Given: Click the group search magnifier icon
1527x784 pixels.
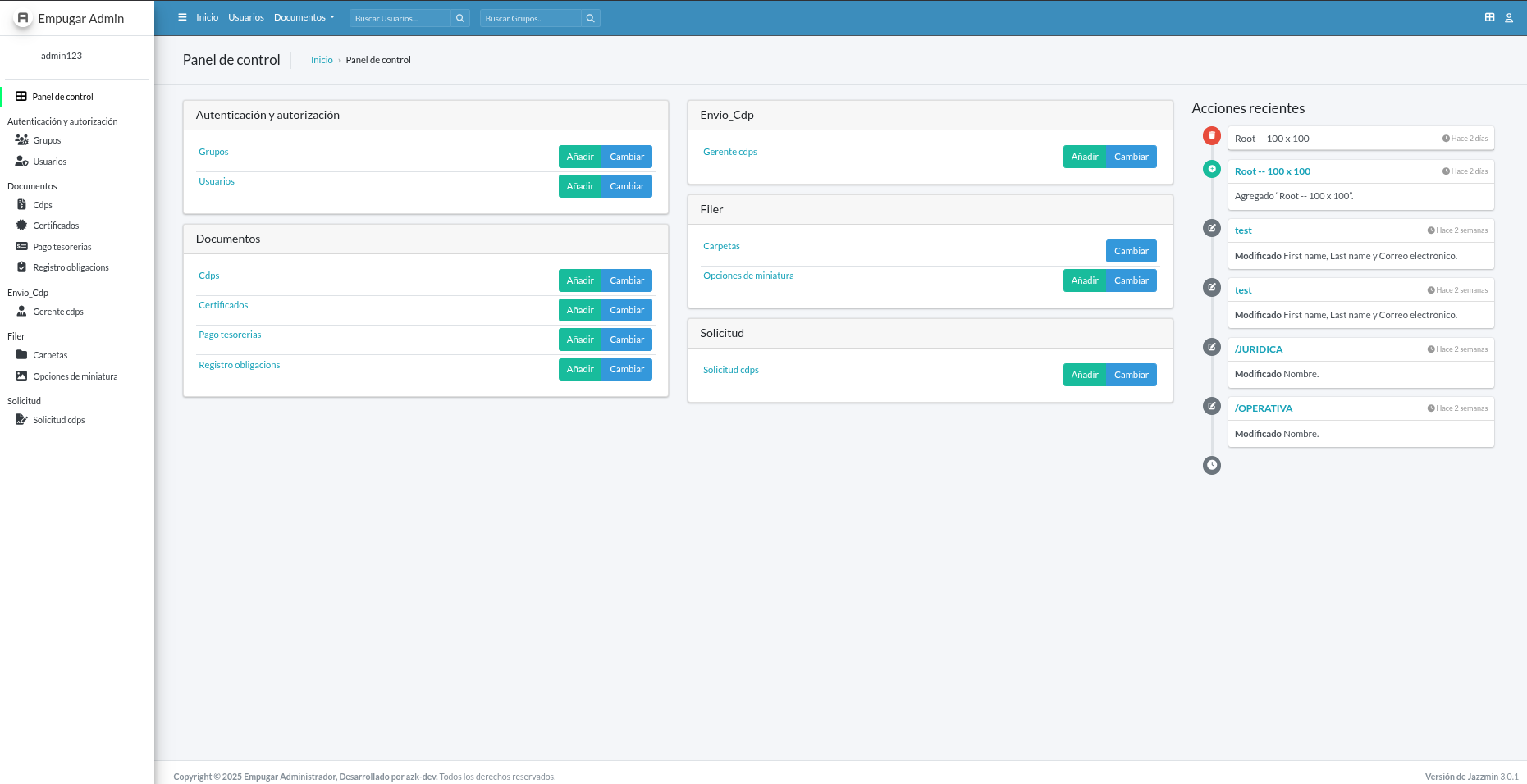Looking at the screenshot, I should (x=591, y=18).
